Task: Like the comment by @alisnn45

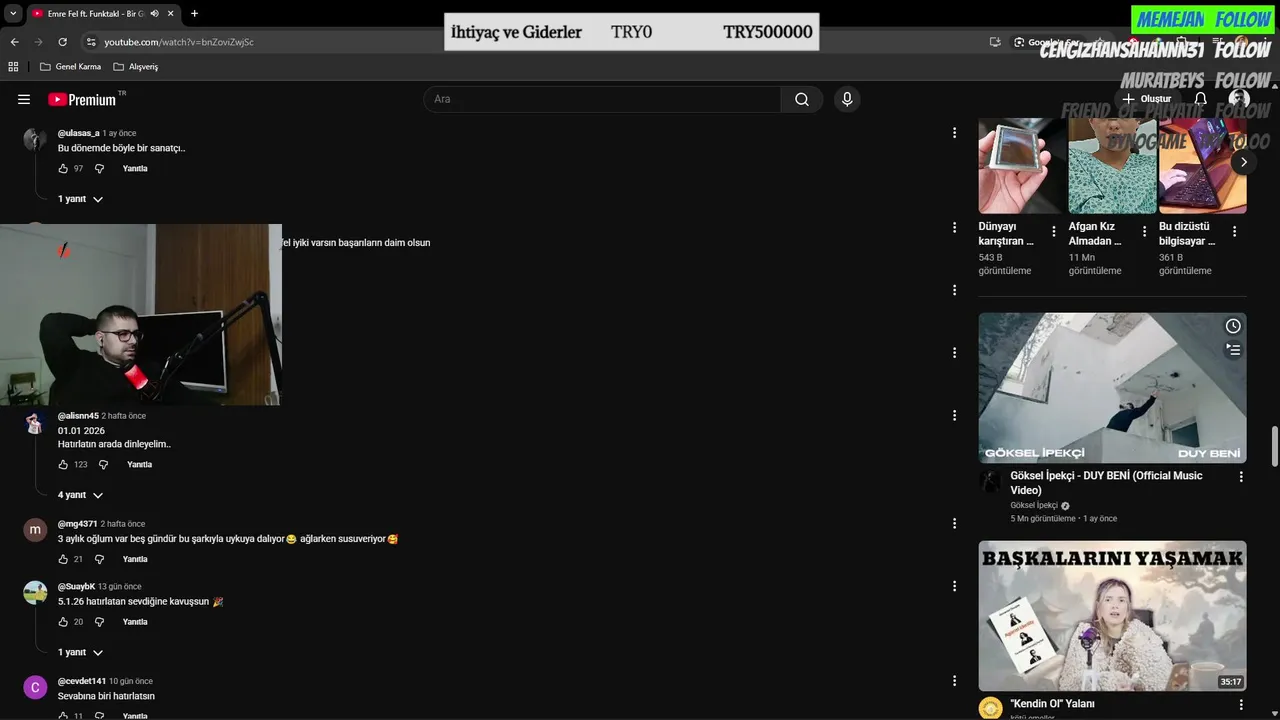Action: 63,465
